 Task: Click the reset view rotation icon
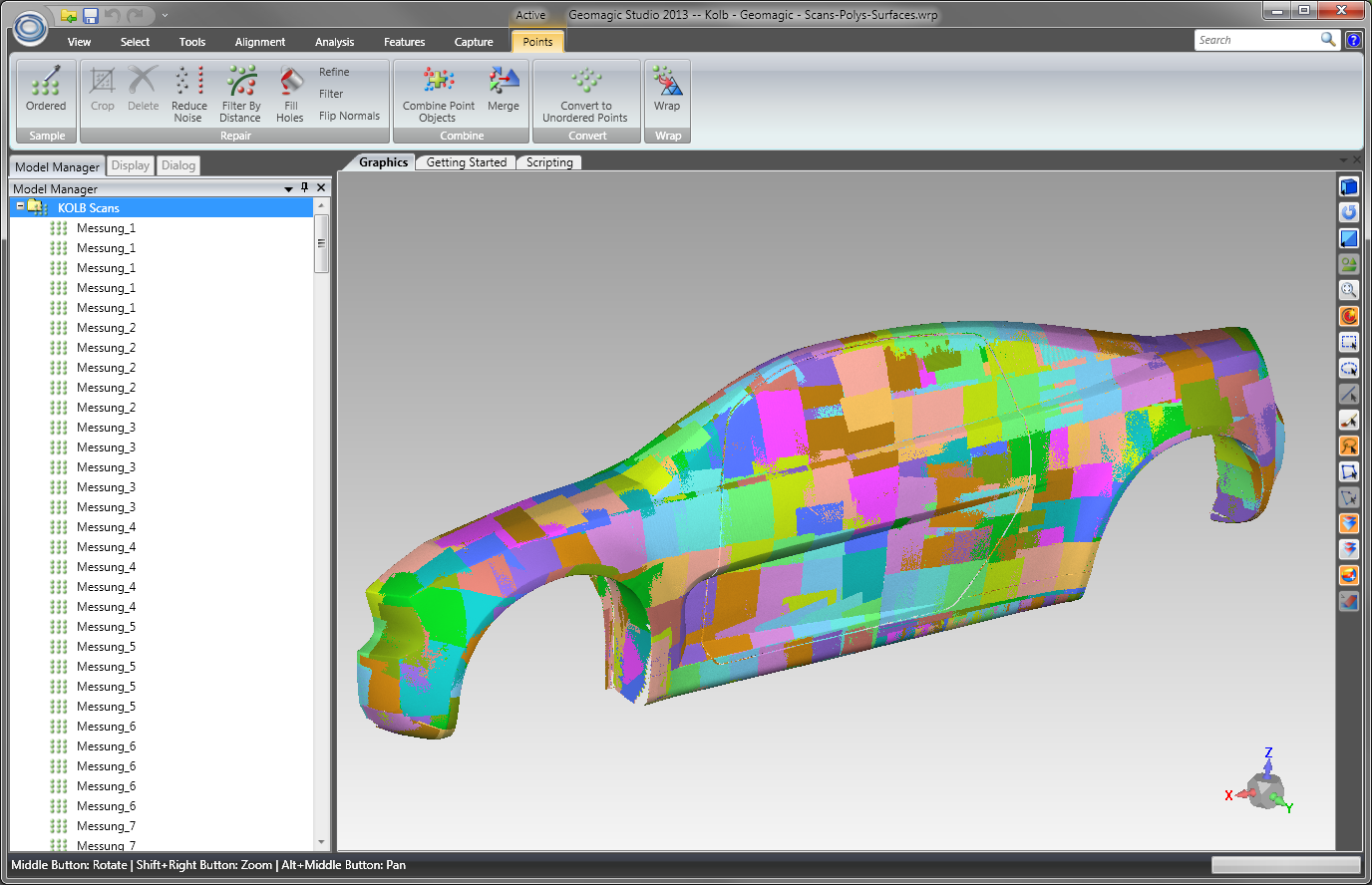click(x=1349, y=212)
